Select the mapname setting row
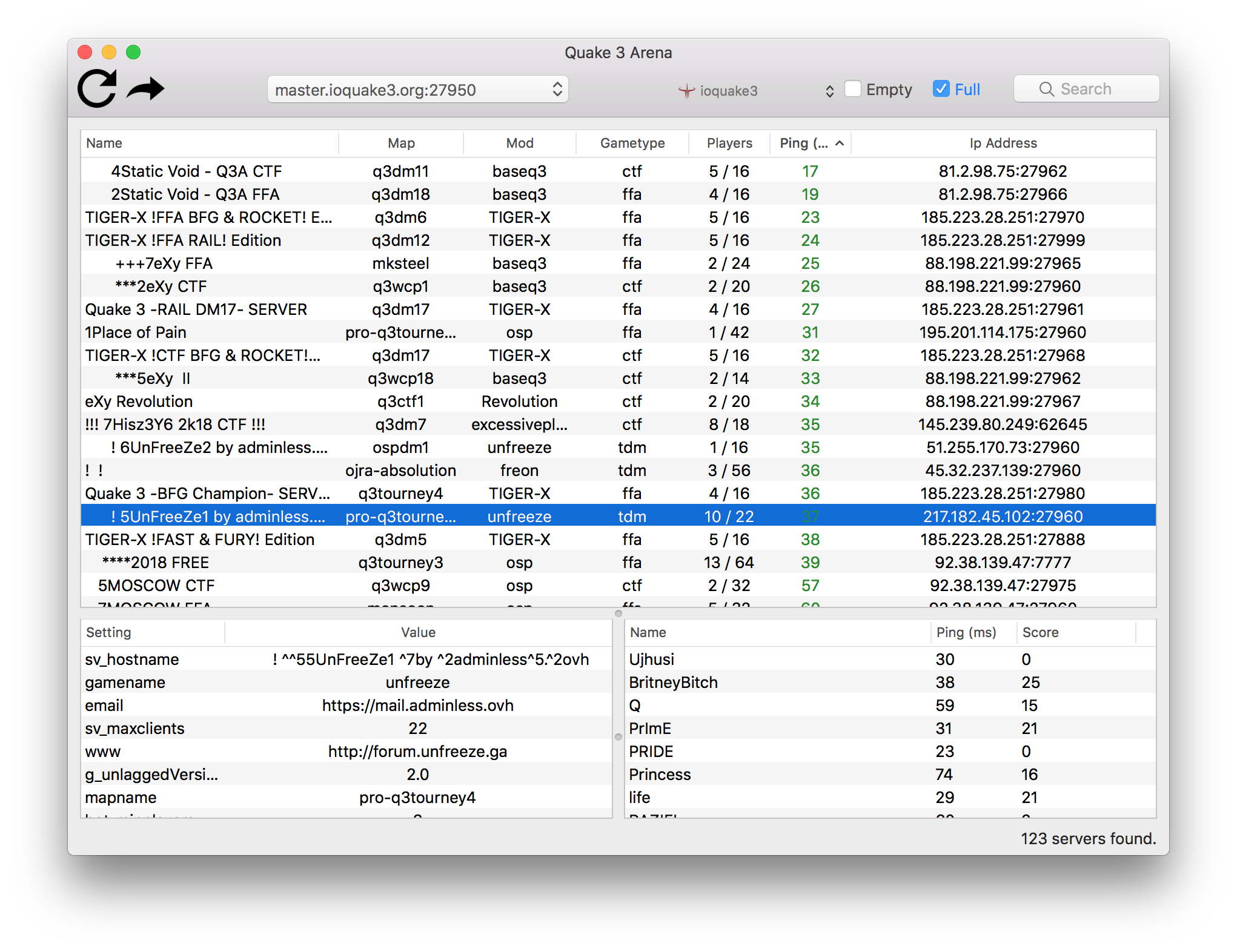This screenshot has width=1237, height=952. [347, 798]
